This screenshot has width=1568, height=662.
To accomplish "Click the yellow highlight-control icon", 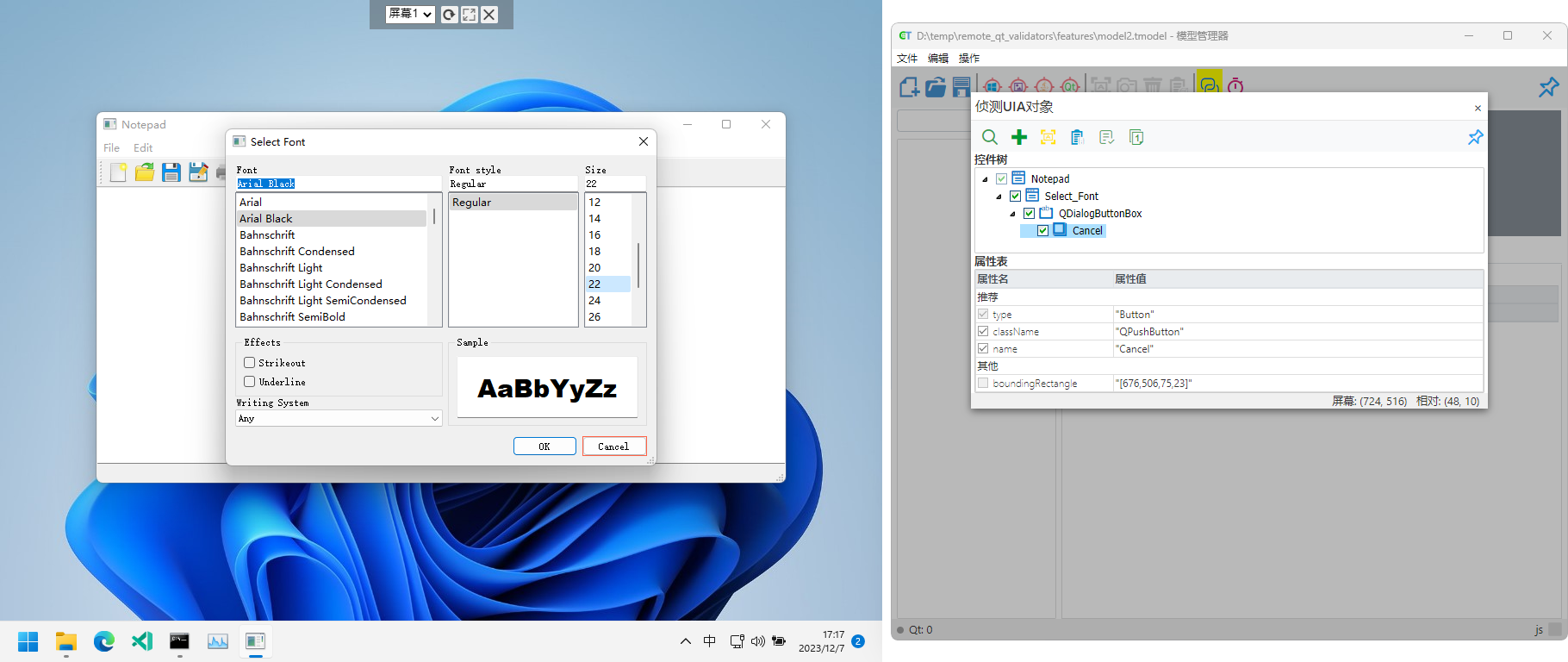I will (x=1048, y=137).
